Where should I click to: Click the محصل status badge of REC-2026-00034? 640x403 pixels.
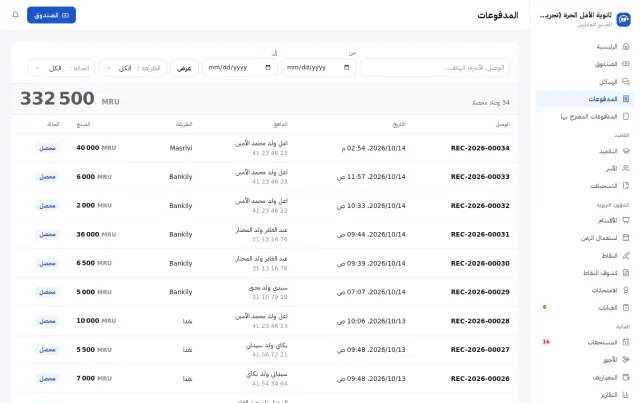47,148
